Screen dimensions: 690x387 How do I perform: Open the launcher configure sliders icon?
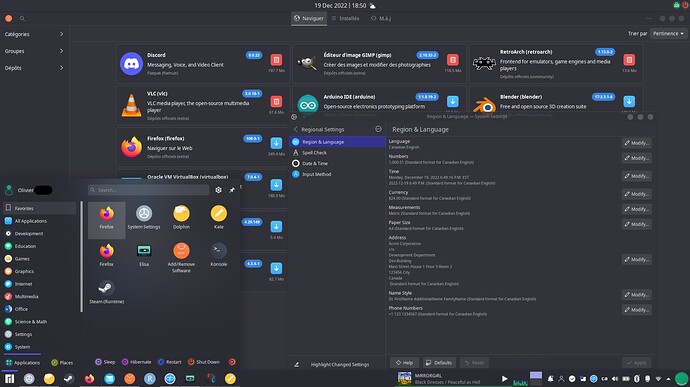(x=218, y=190)
